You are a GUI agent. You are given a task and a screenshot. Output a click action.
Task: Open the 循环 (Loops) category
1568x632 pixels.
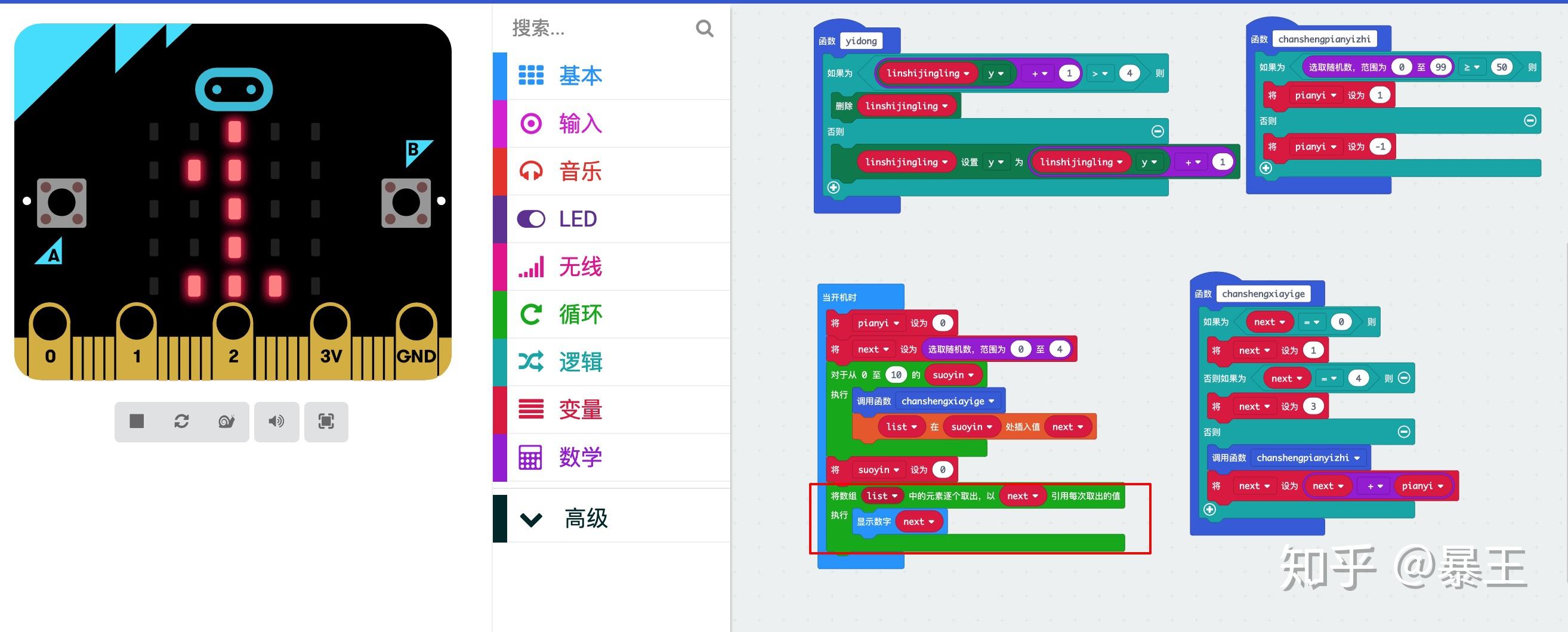579,314
